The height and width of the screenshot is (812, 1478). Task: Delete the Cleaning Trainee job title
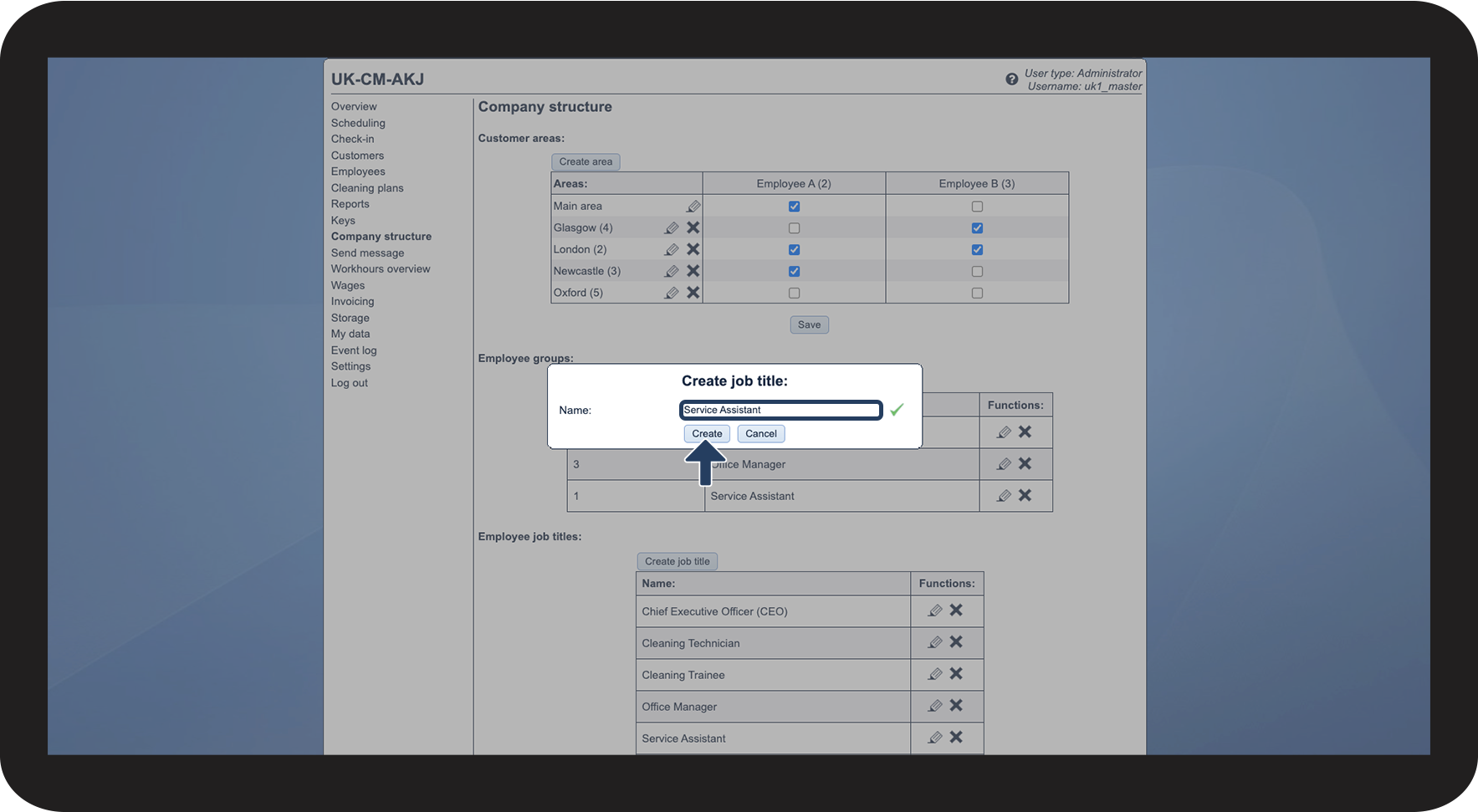pos(956,674)
